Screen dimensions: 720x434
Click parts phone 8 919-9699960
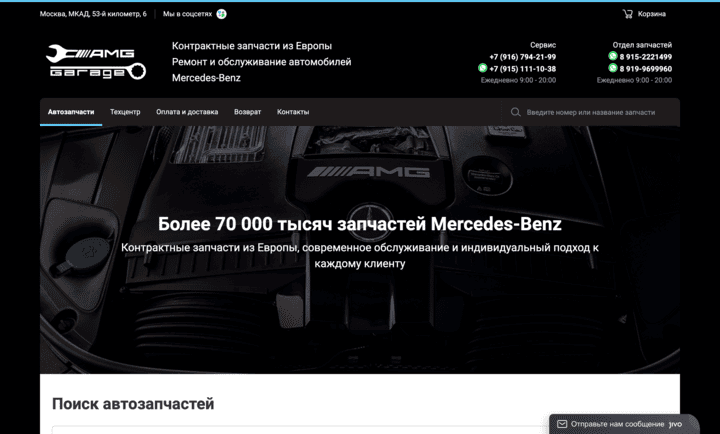(x=646, y=69)
